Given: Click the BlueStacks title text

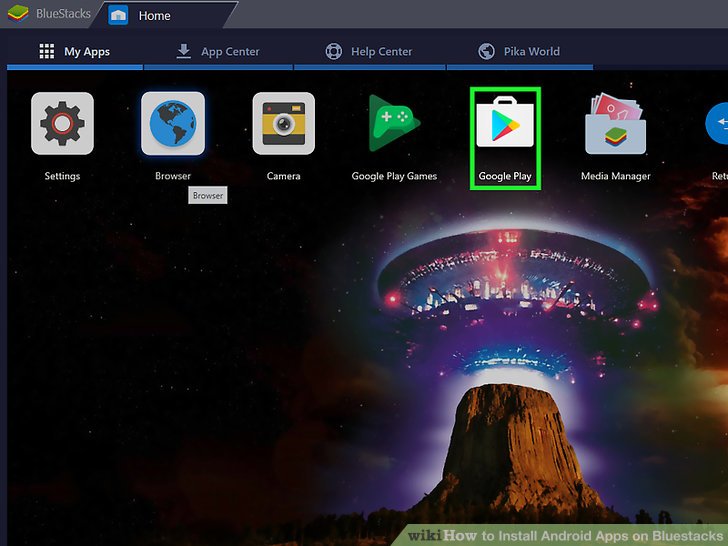Looking at the screenshot, I should tap(63, 13).
